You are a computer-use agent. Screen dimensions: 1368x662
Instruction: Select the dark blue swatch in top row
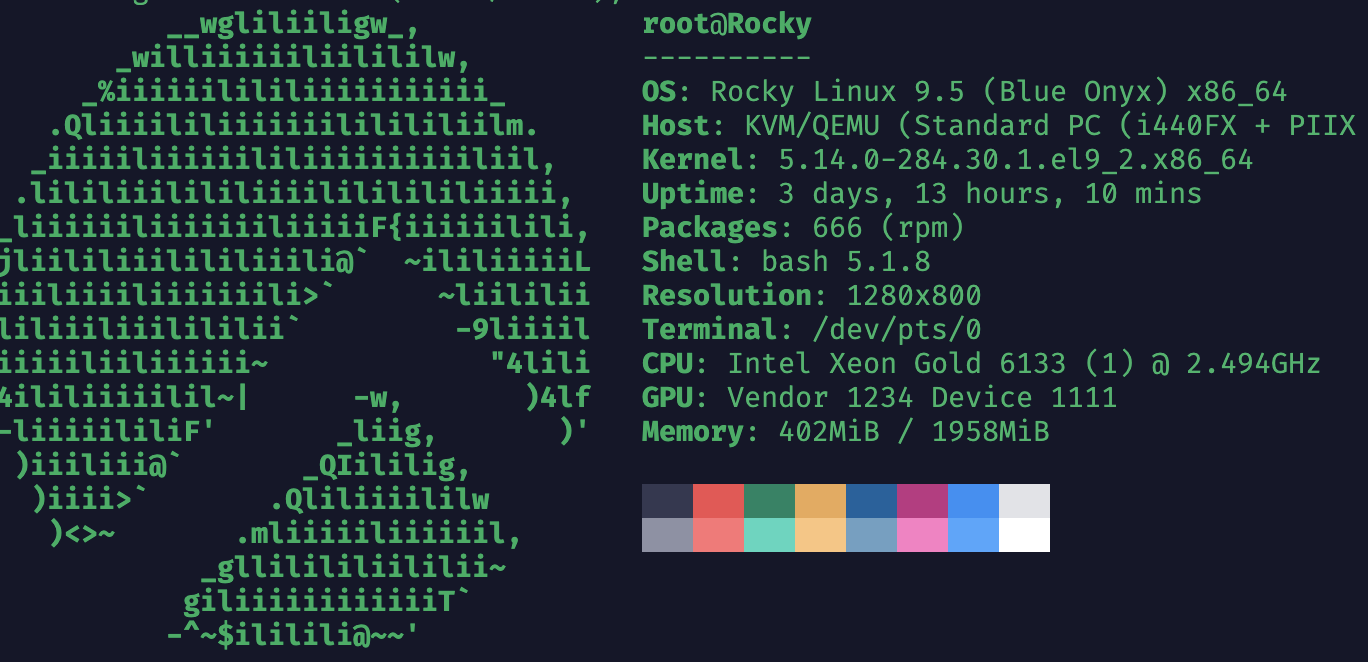(871, 501)
